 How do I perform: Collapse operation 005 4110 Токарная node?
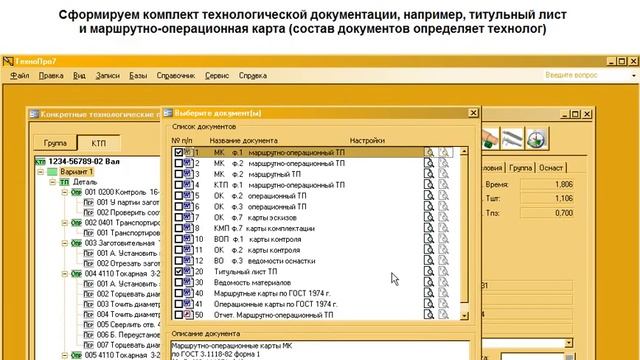tap(64, 355)
